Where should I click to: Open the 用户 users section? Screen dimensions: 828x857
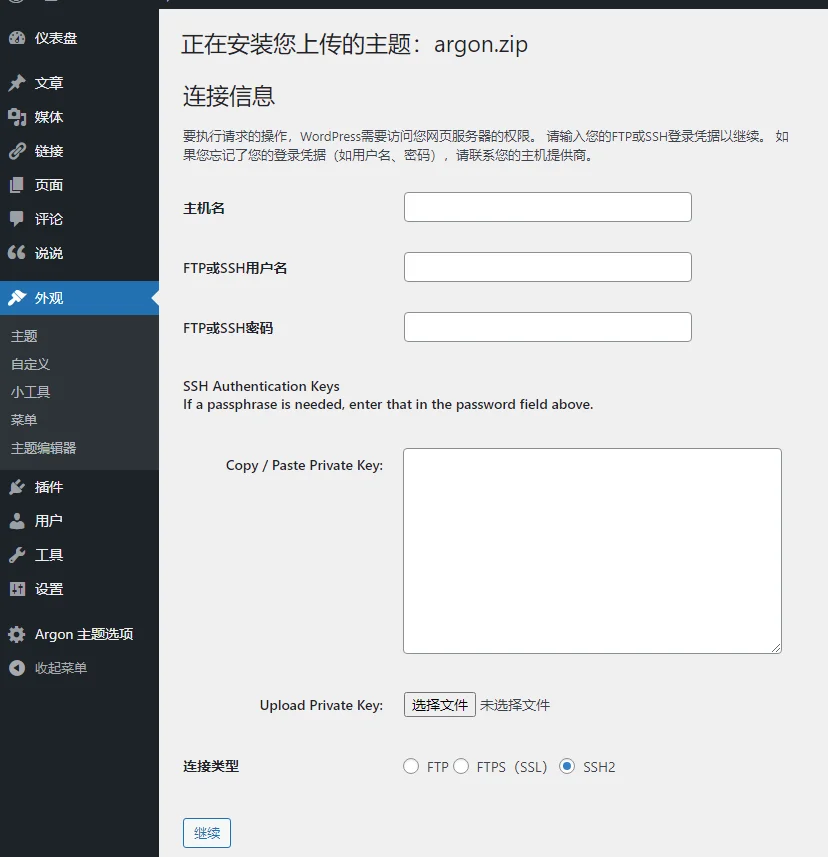pyautogui.click(x=50, y=520)
